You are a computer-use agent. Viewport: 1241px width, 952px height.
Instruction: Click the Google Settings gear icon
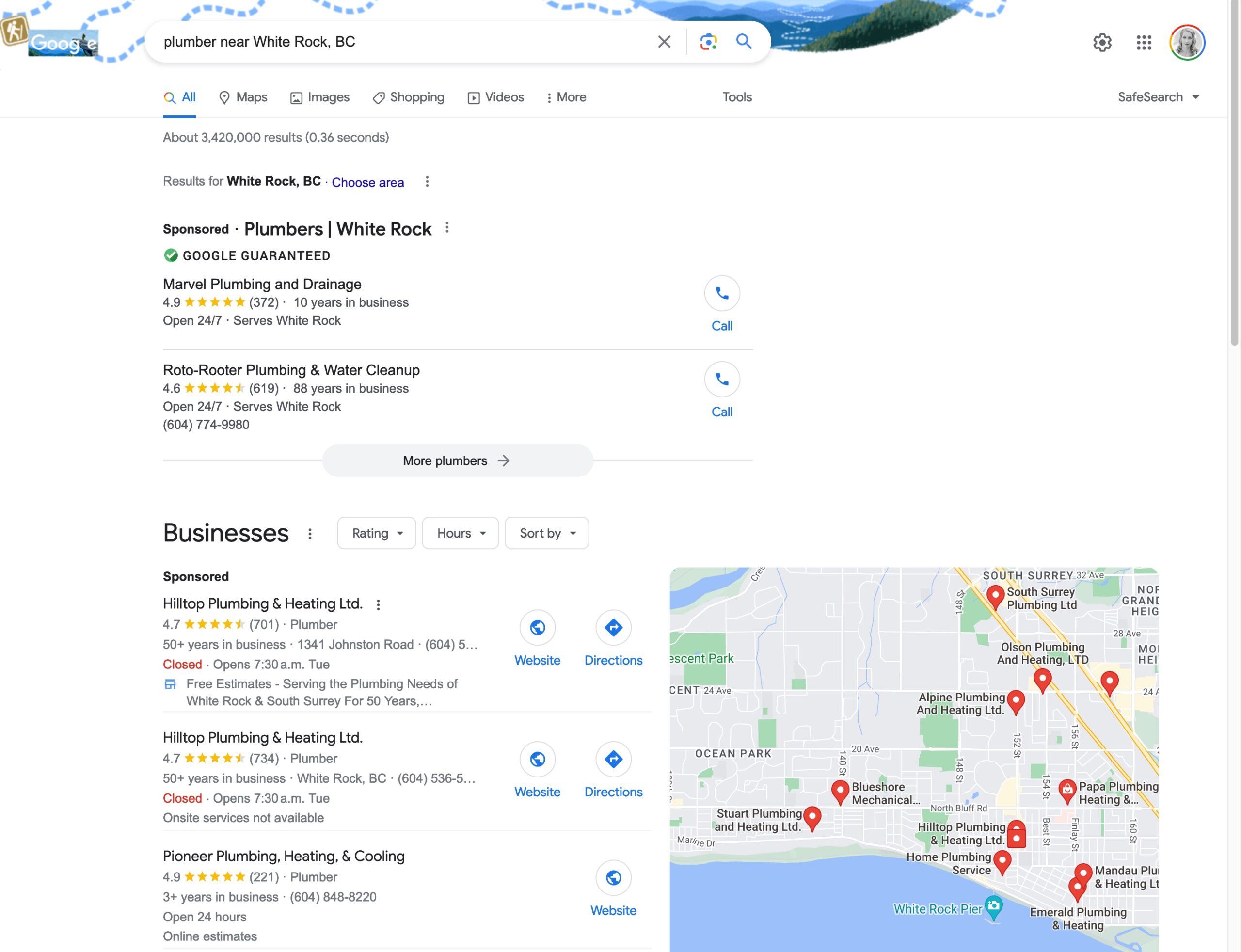point(1102,41)
